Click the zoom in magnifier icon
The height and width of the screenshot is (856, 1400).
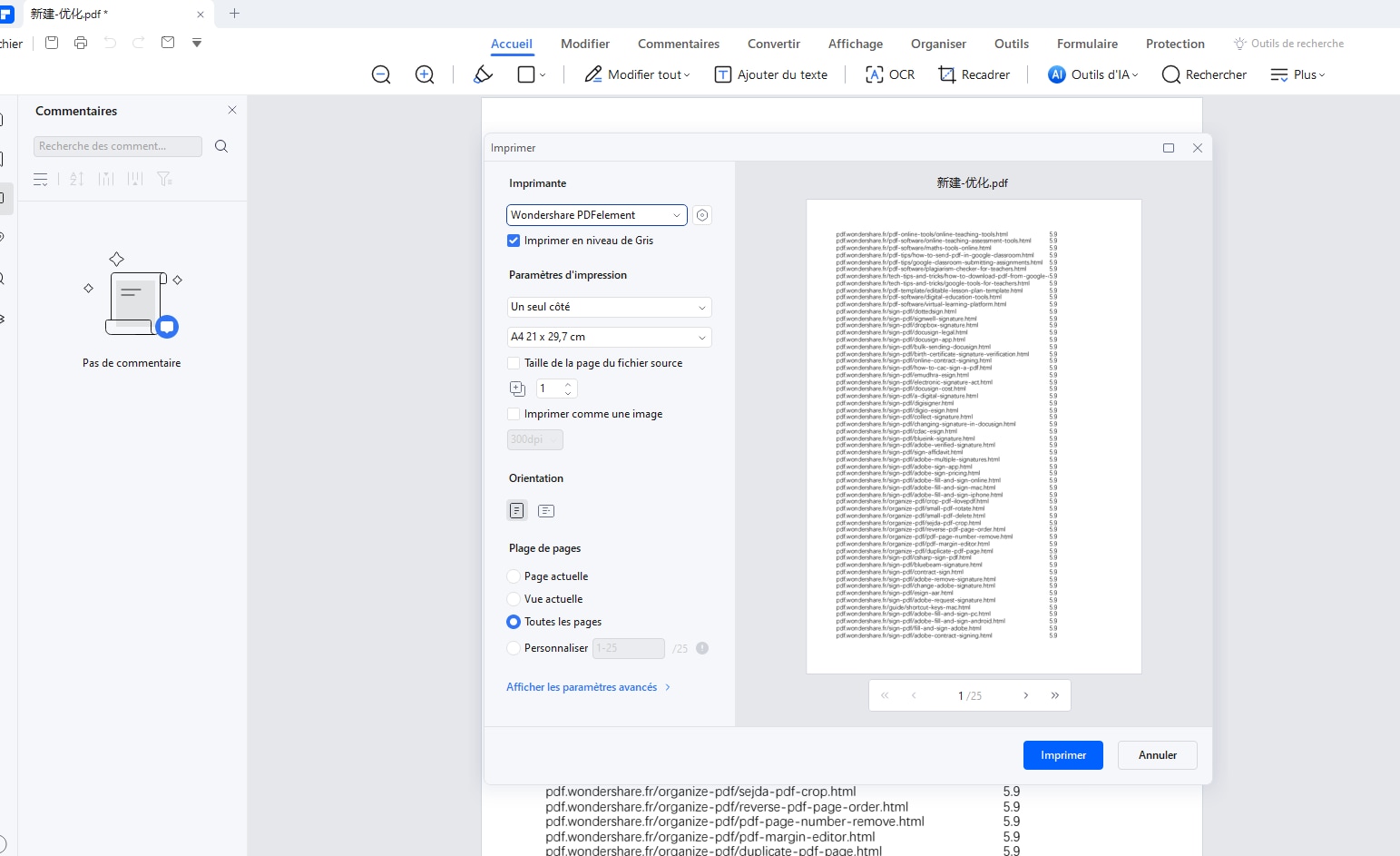[425, 74]
